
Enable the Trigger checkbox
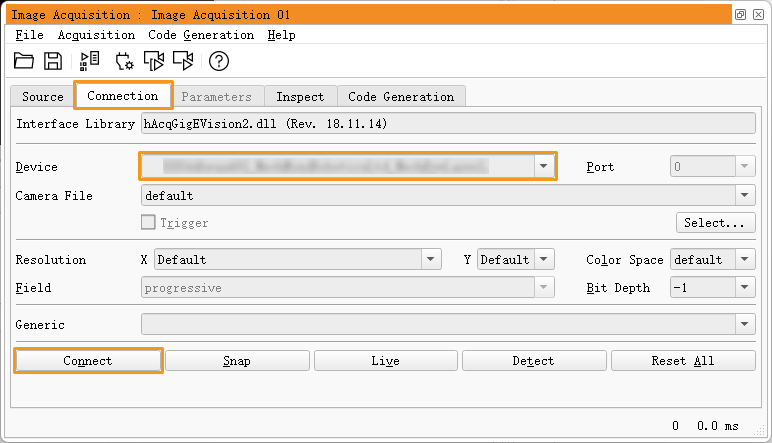[x=148, y=223]
